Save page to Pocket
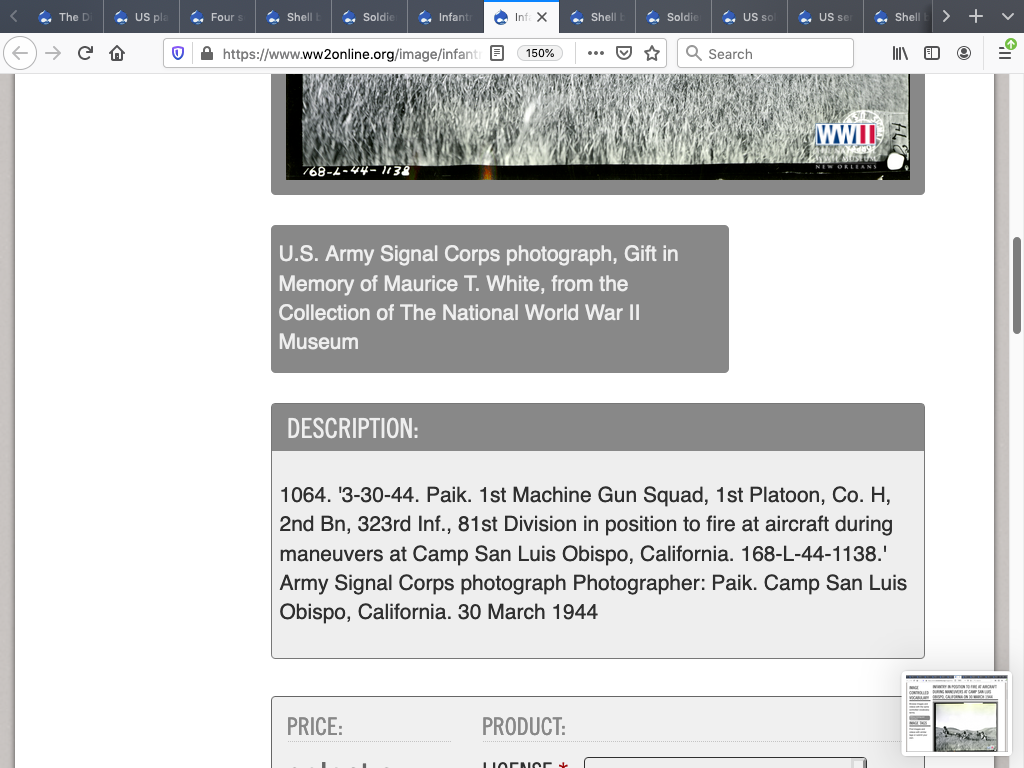Screen dimensions: 1024x768 point(624,54)
